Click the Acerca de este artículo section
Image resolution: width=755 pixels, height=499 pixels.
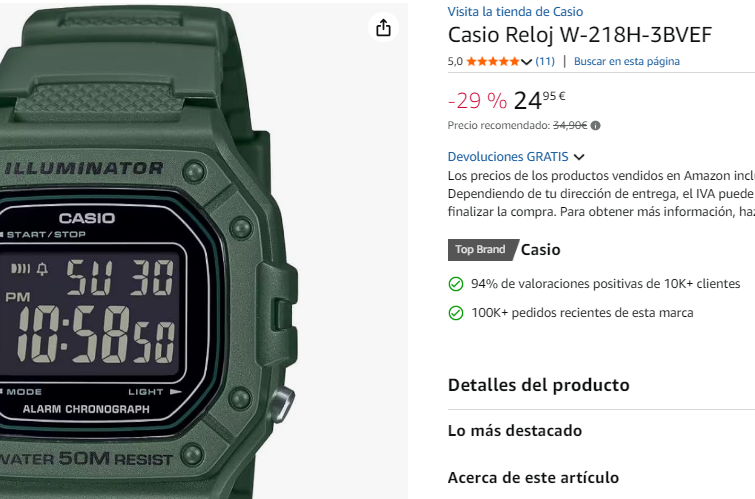coord(533,477)
